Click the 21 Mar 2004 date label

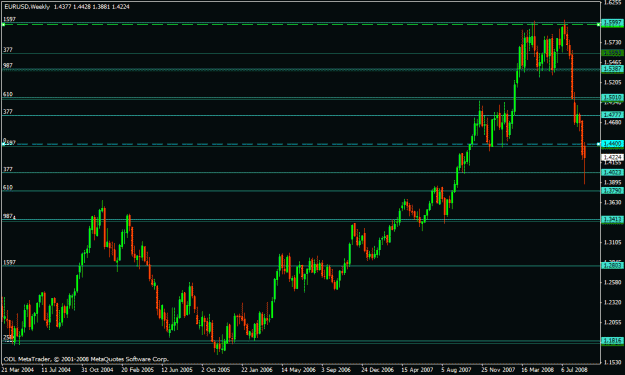tap(18, 370)
